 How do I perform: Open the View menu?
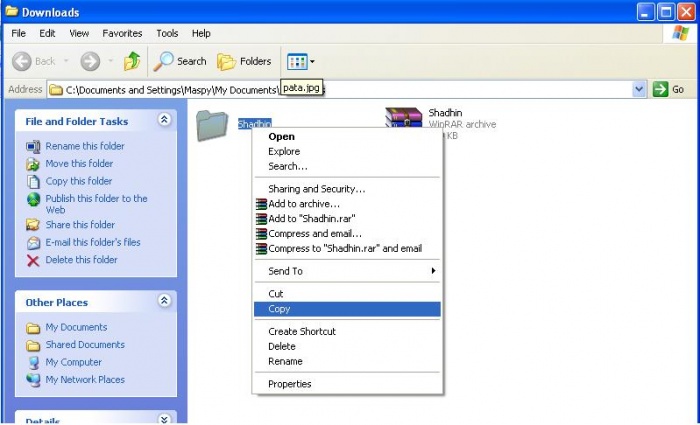(79, 33)
